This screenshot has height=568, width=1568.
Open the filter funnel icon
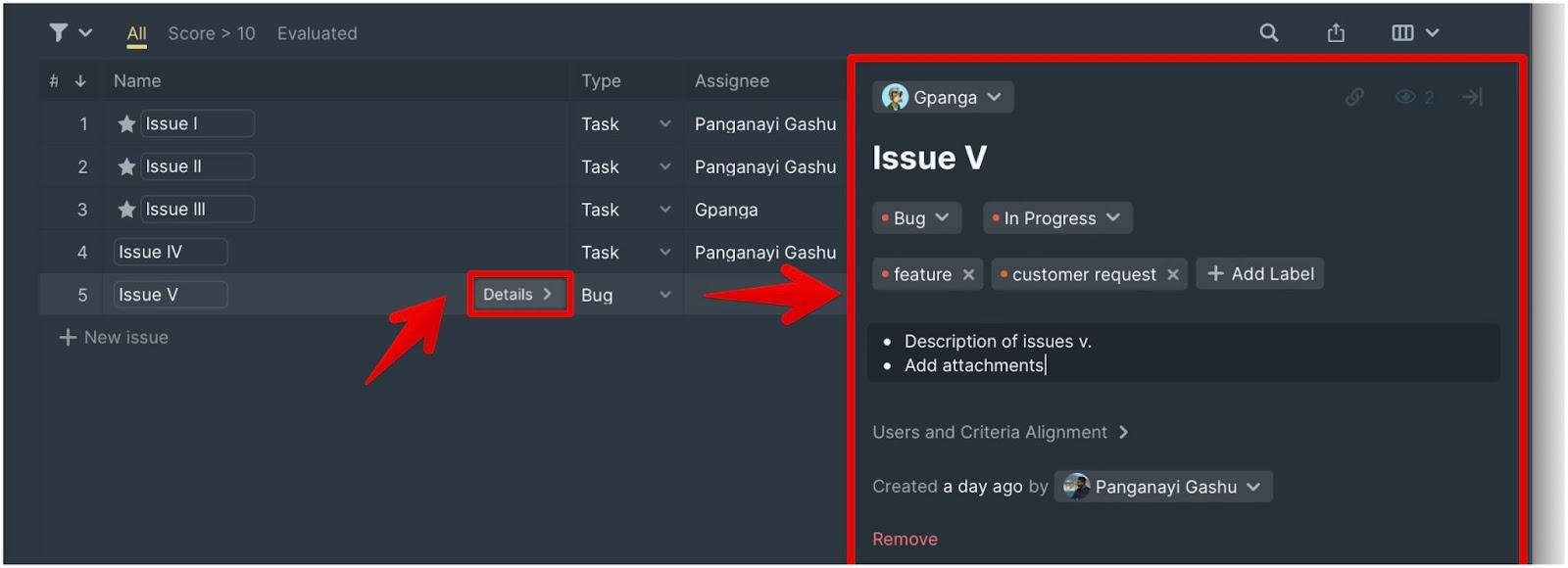(x=59, y=32)
